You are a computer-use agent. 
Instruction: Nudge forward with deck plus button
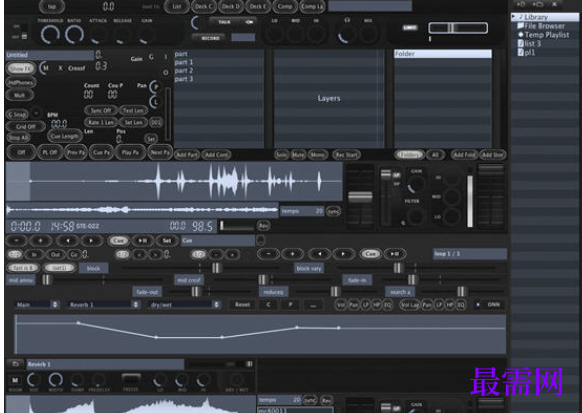40,240
